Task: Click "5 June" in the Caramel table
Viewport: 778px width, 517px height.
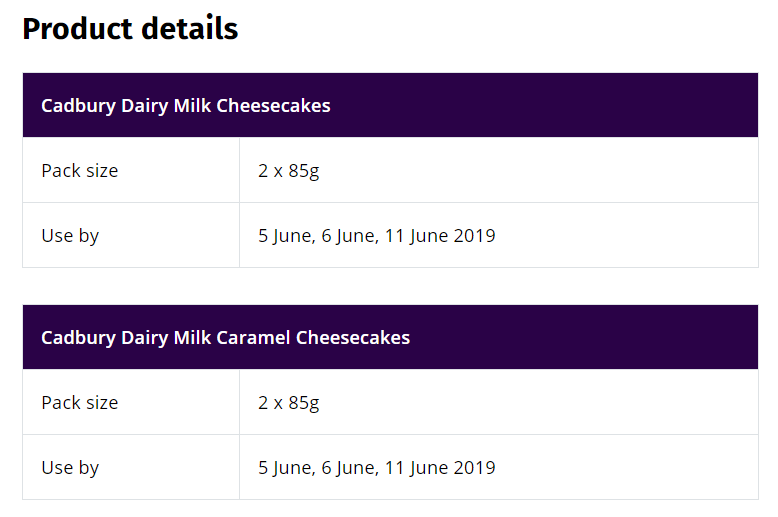Action: coord(286,467)
